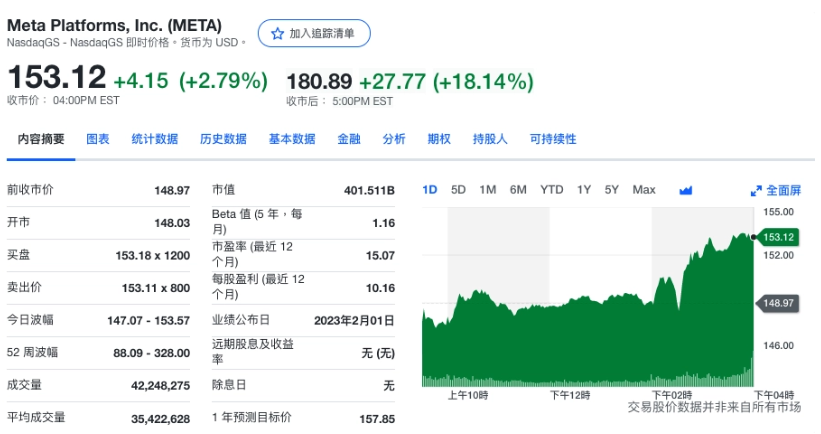Switch to the 图表 tab
Image resolution: width=821 pixels, height=434 pixels.
pos(98,139)
